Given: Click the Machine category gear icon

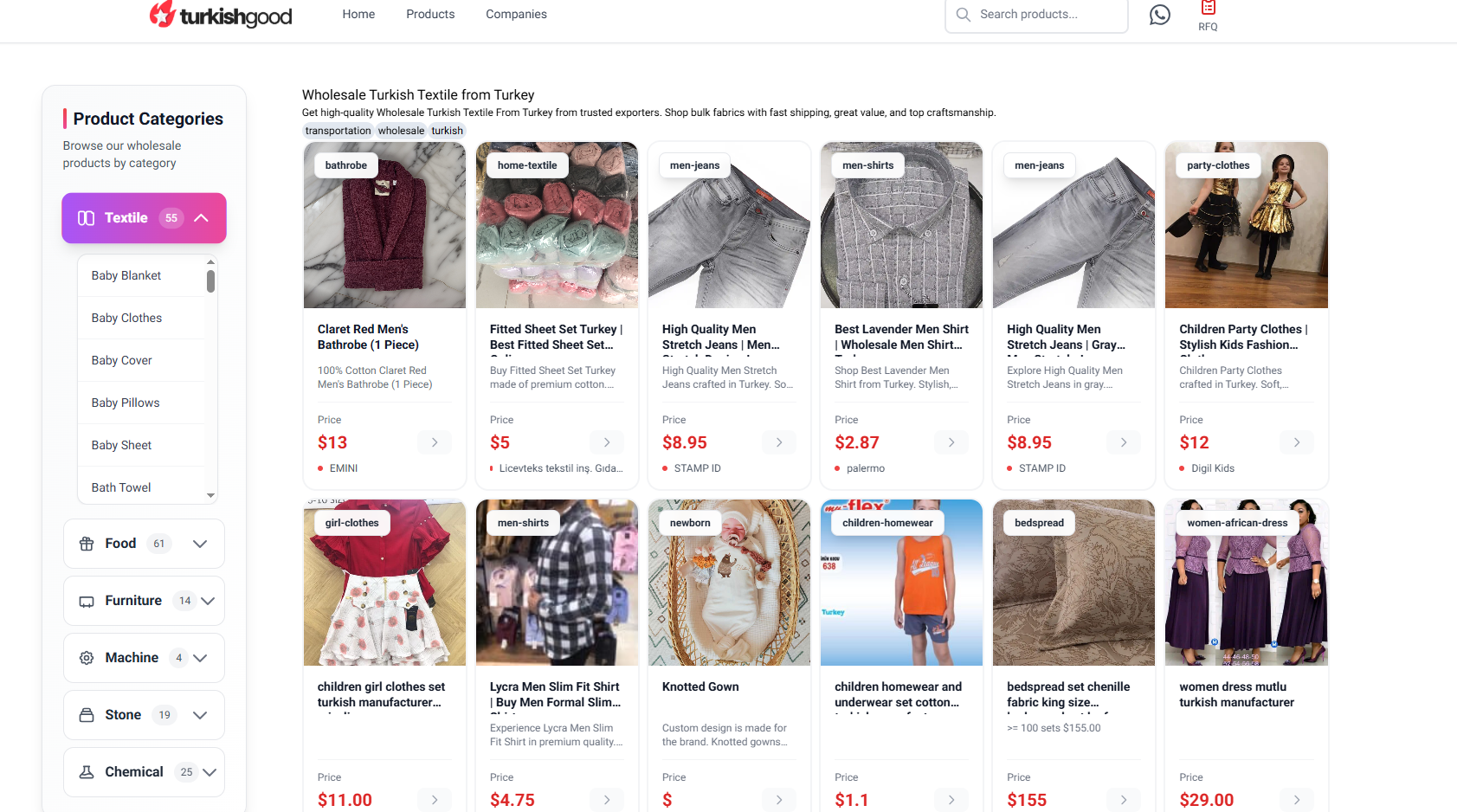Looking at the screenshot, I should pos(87,658).
